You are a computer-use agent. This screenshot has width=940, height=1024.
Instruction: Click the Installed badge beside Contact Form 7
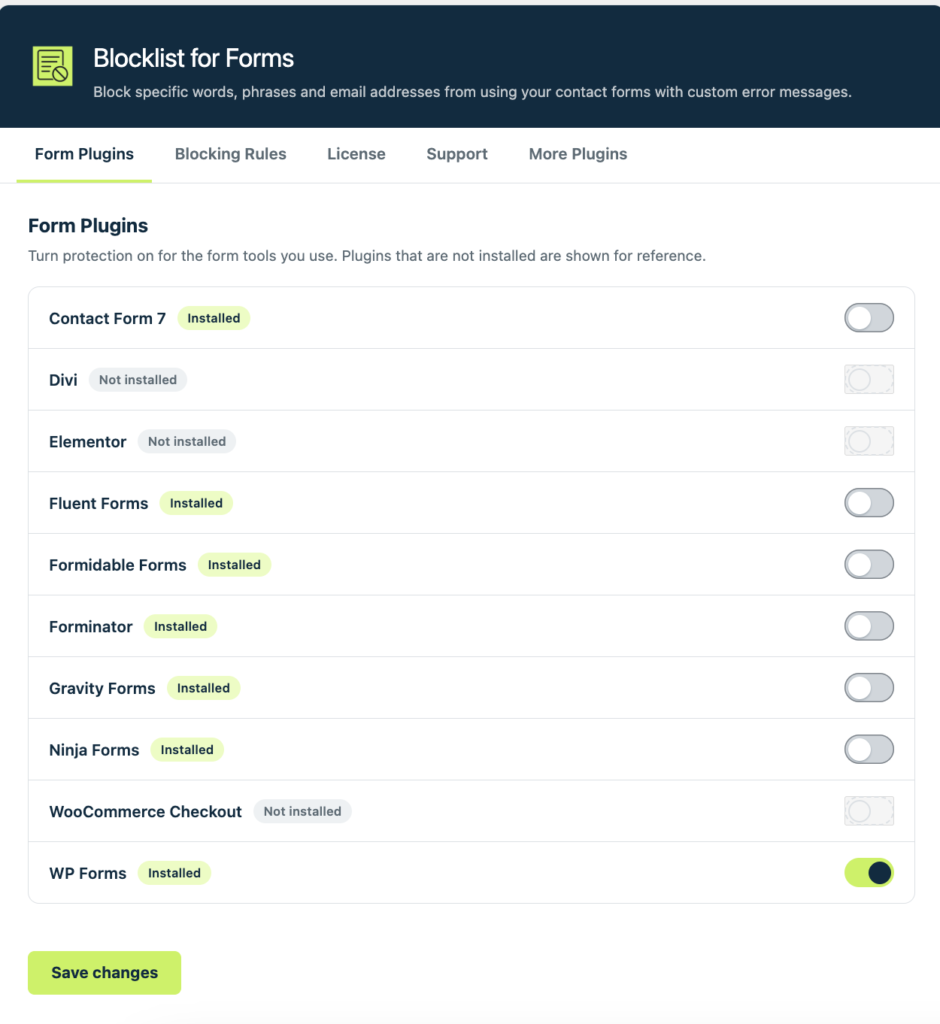point(214,318)
